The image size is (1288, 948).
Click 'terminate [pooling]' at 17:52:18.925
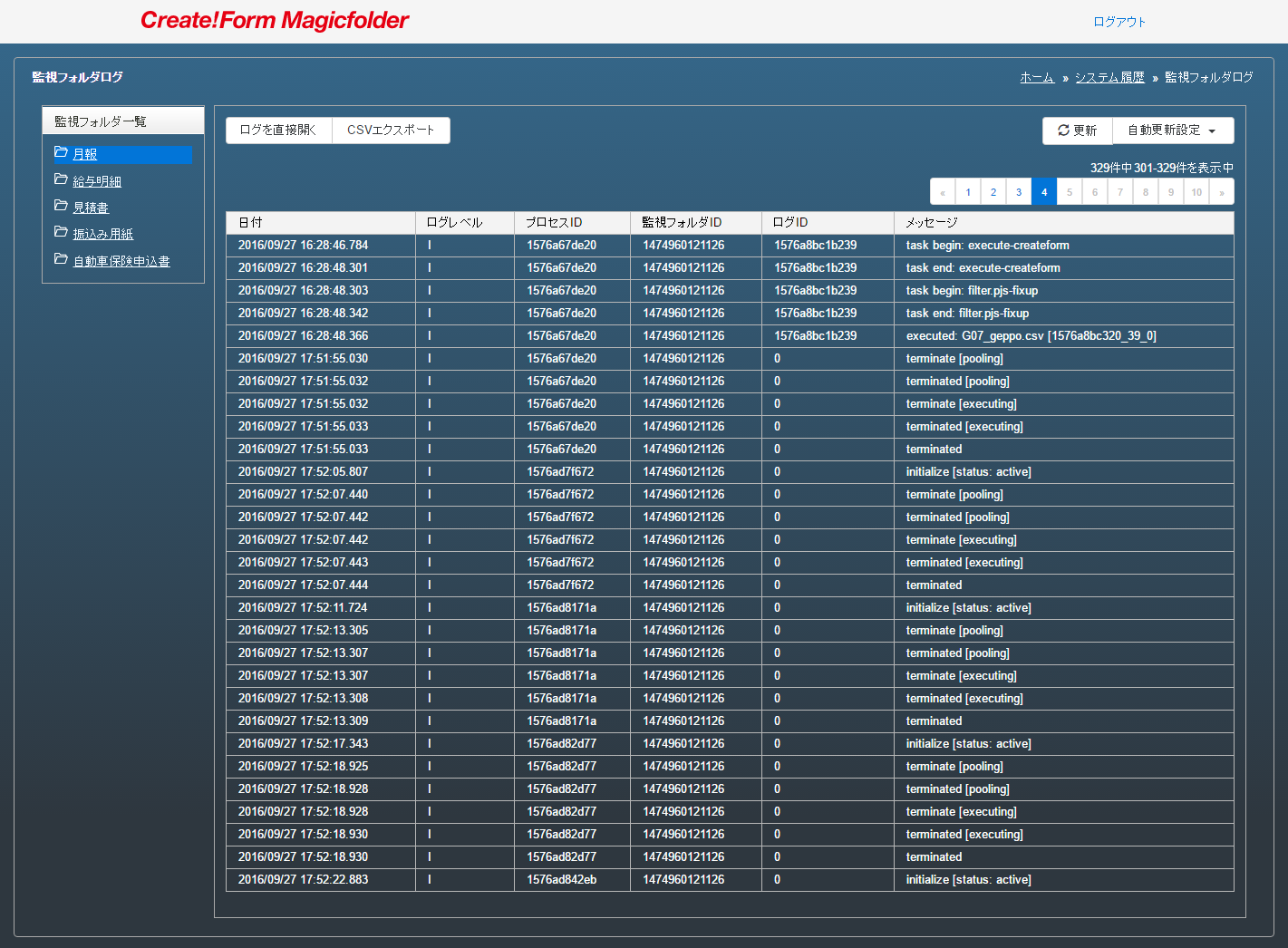[x=955, y=766]
